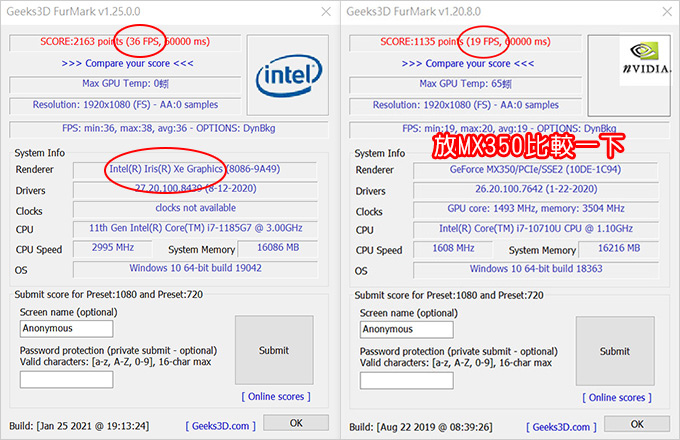Click OK in the FurMark v1.25.0.0 window
The width and height of the screenshot is (680, 440).
(x=296, y=423)
